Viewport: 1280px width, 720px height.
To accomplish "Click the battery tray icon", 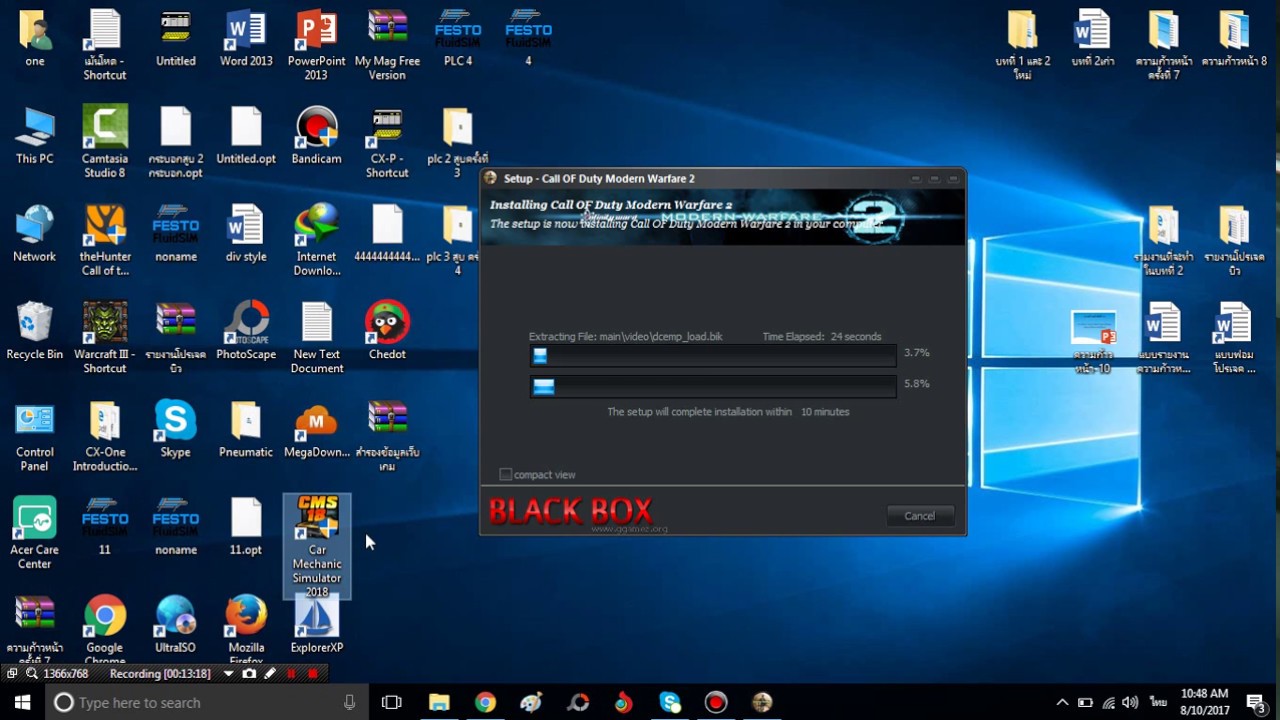I will [1085, 702].
